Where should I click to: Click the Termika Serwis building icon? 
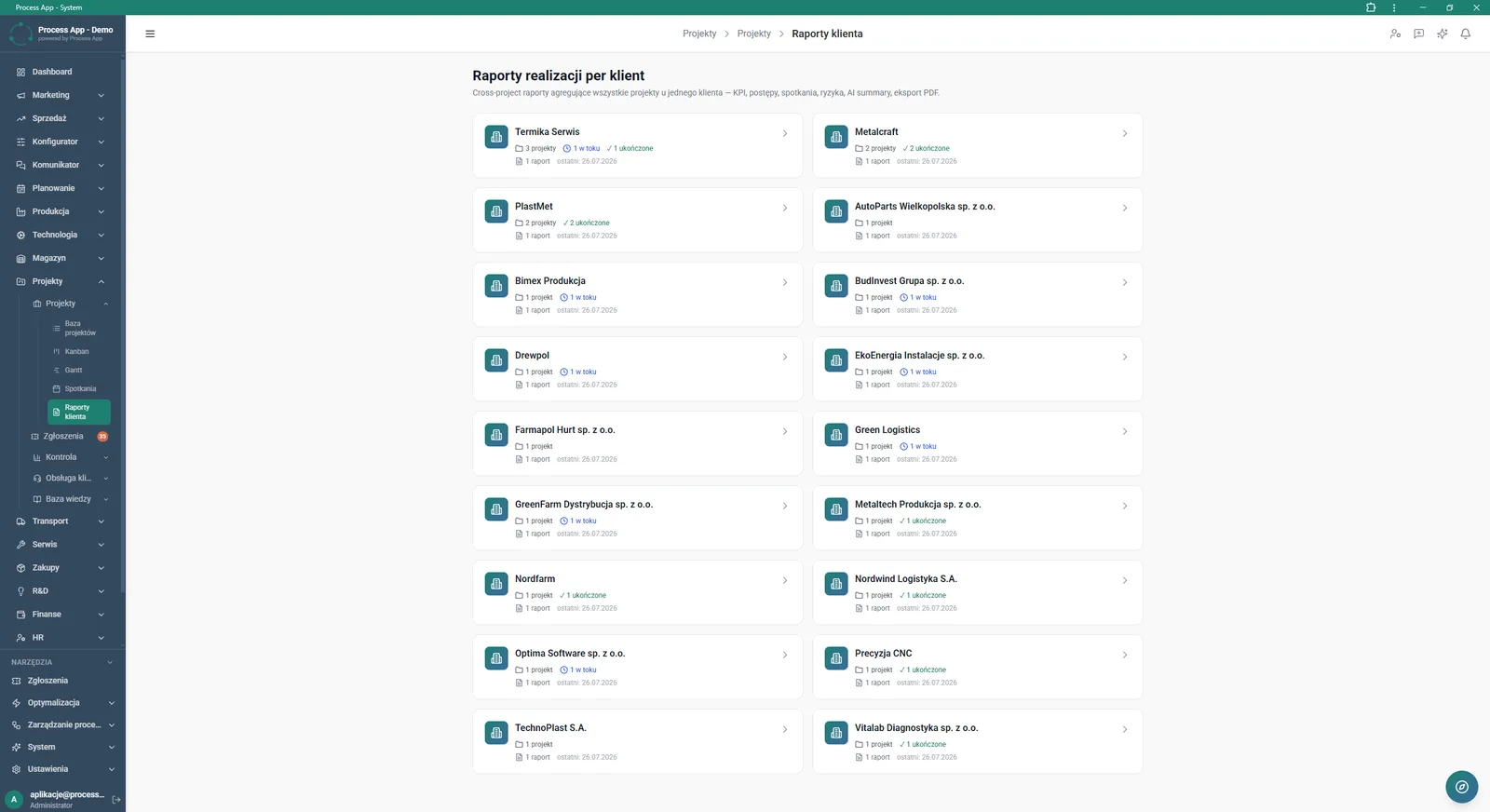coord(496,137)
